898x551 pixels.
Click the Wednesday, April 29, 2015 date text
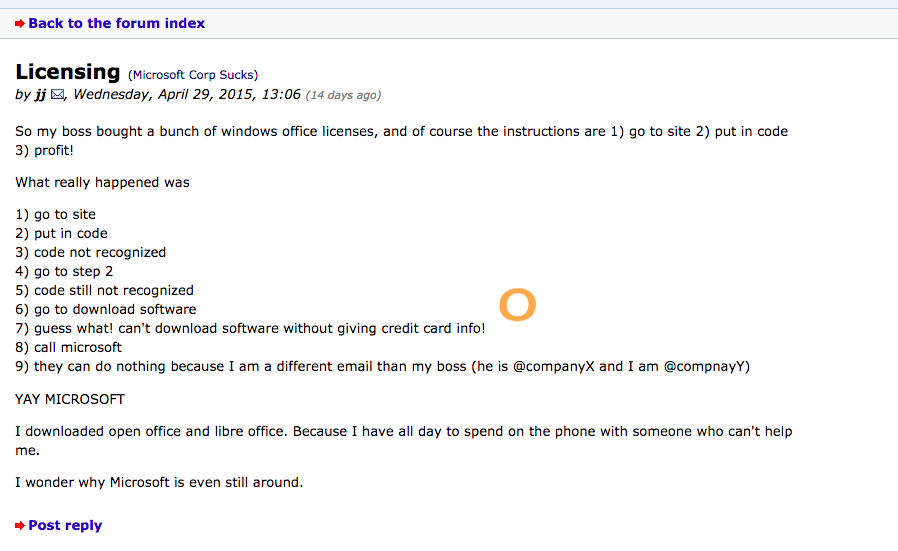[x=187, y=95]
